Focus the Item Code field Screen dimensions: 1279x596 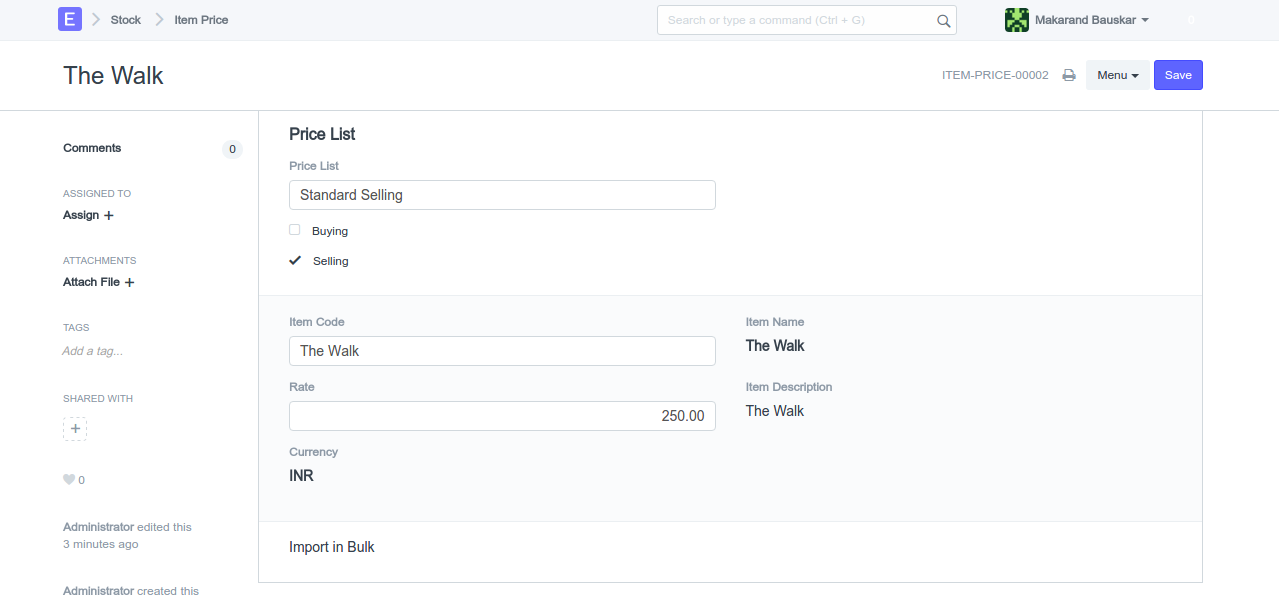click(502, 351)
